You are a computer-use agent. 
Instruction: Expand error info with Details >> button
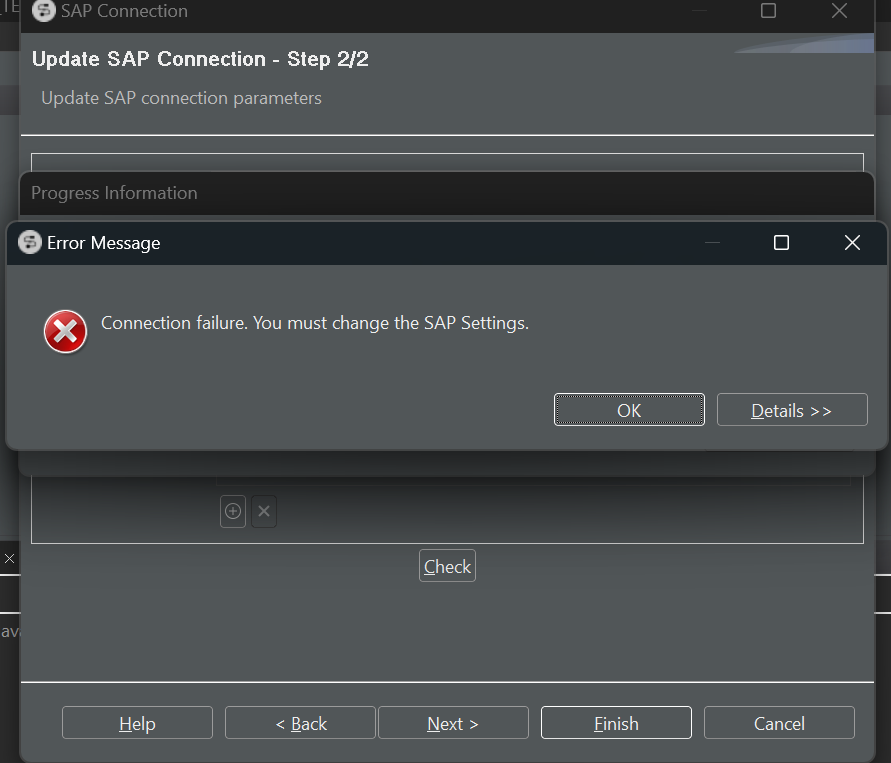[x=791, y=410]
